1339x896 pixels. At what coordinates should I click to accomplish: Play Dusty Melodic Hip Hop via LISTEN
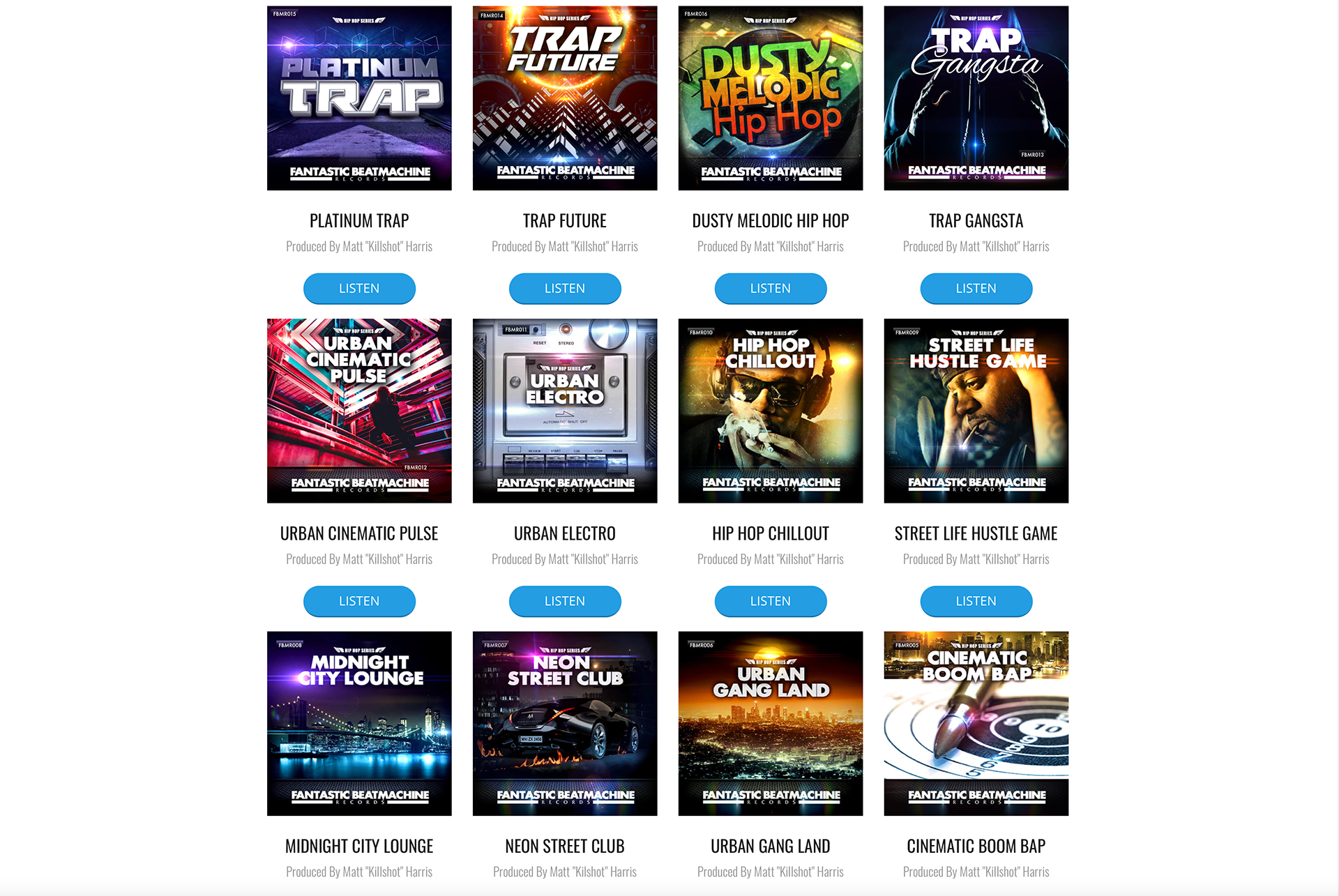[x=771, y=289]
